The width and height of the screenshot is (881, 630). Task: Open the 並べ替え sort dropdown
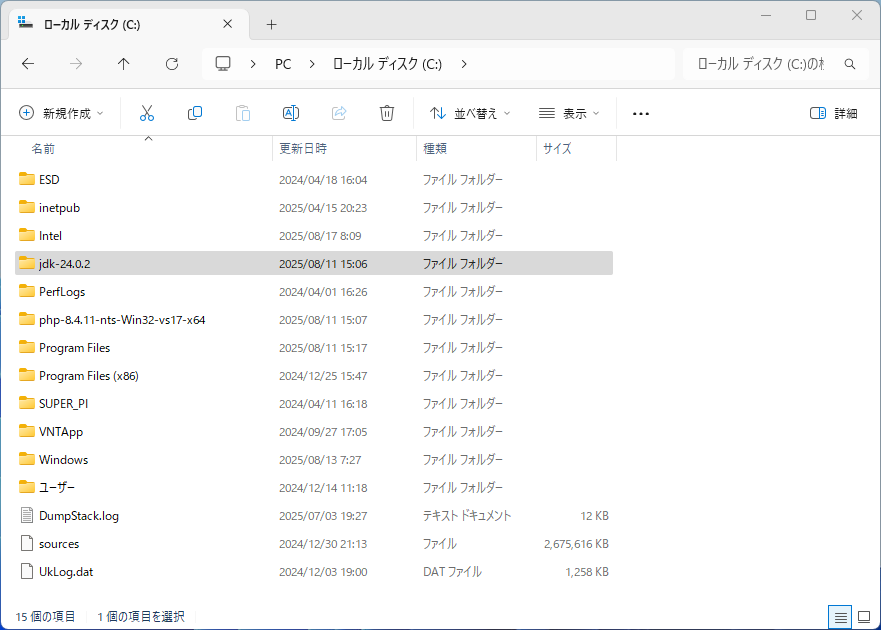[x=470, y=113]
